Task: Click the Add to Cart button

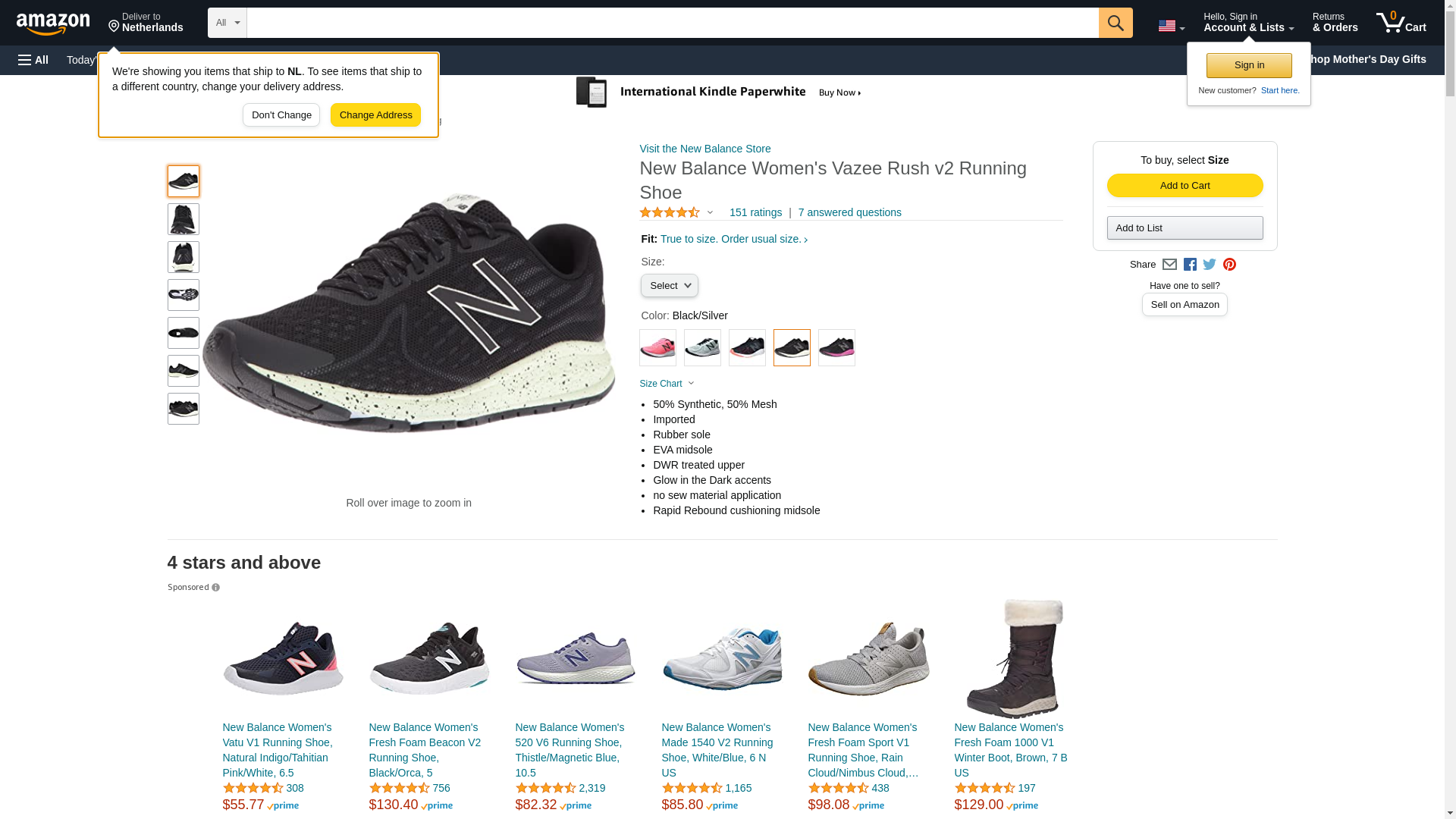Action: [x=1185, y=186]
